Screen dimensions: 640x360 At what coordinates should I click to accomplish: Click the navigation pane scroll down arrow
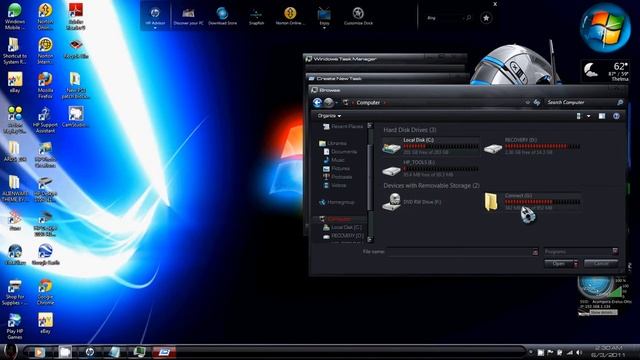point(370,240)
